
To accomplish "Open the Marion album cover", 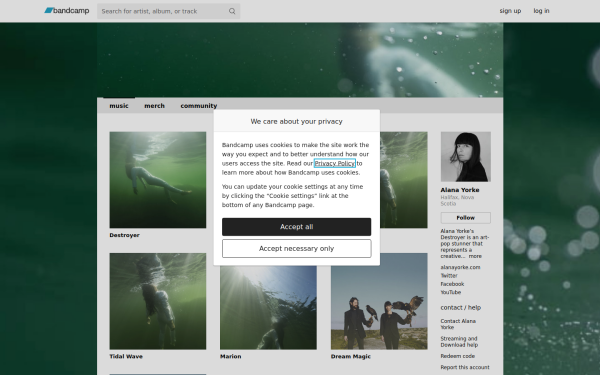I will tap(268, 307).
